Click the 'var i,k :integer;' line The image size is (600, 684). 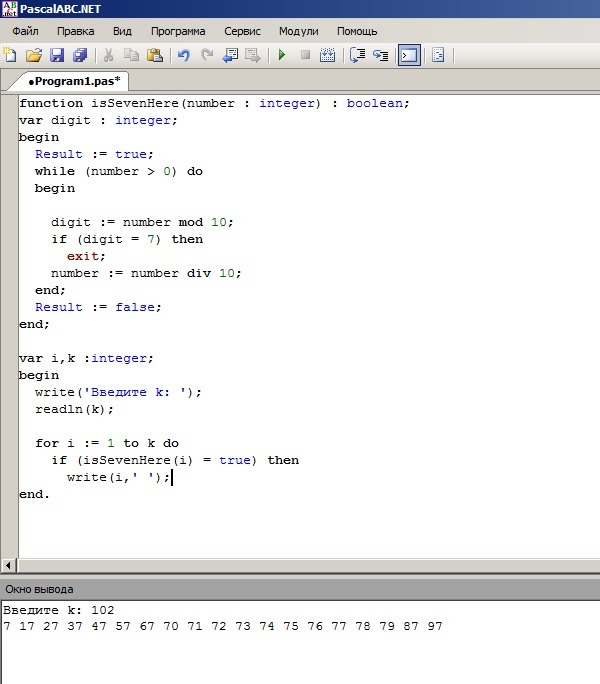86,358
